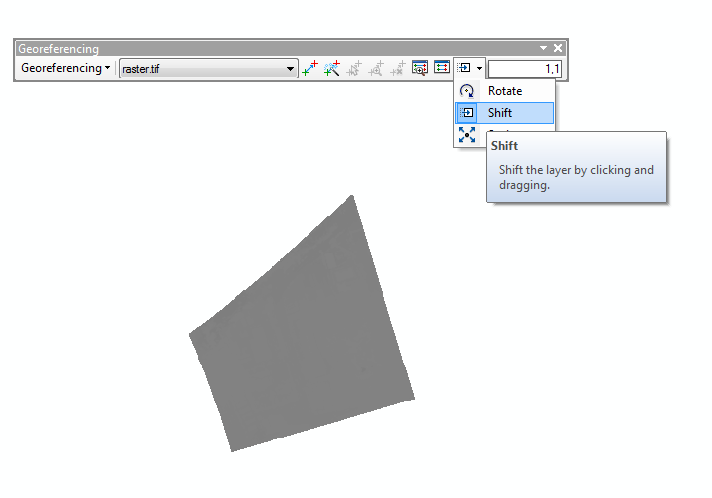The image size is (712, 498).
Task: Click the Select Link tool icon
Action: click(x=354, y=68)
